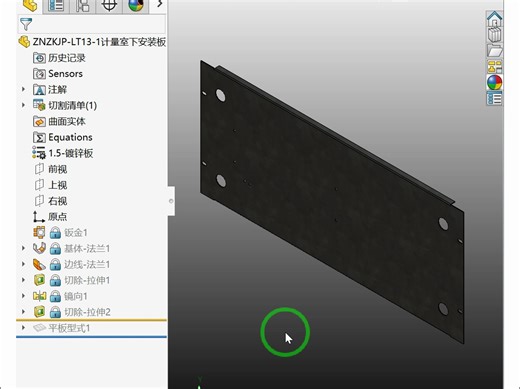
Task: Select 切除-拉伸1 text
Action: click(87, 280)
